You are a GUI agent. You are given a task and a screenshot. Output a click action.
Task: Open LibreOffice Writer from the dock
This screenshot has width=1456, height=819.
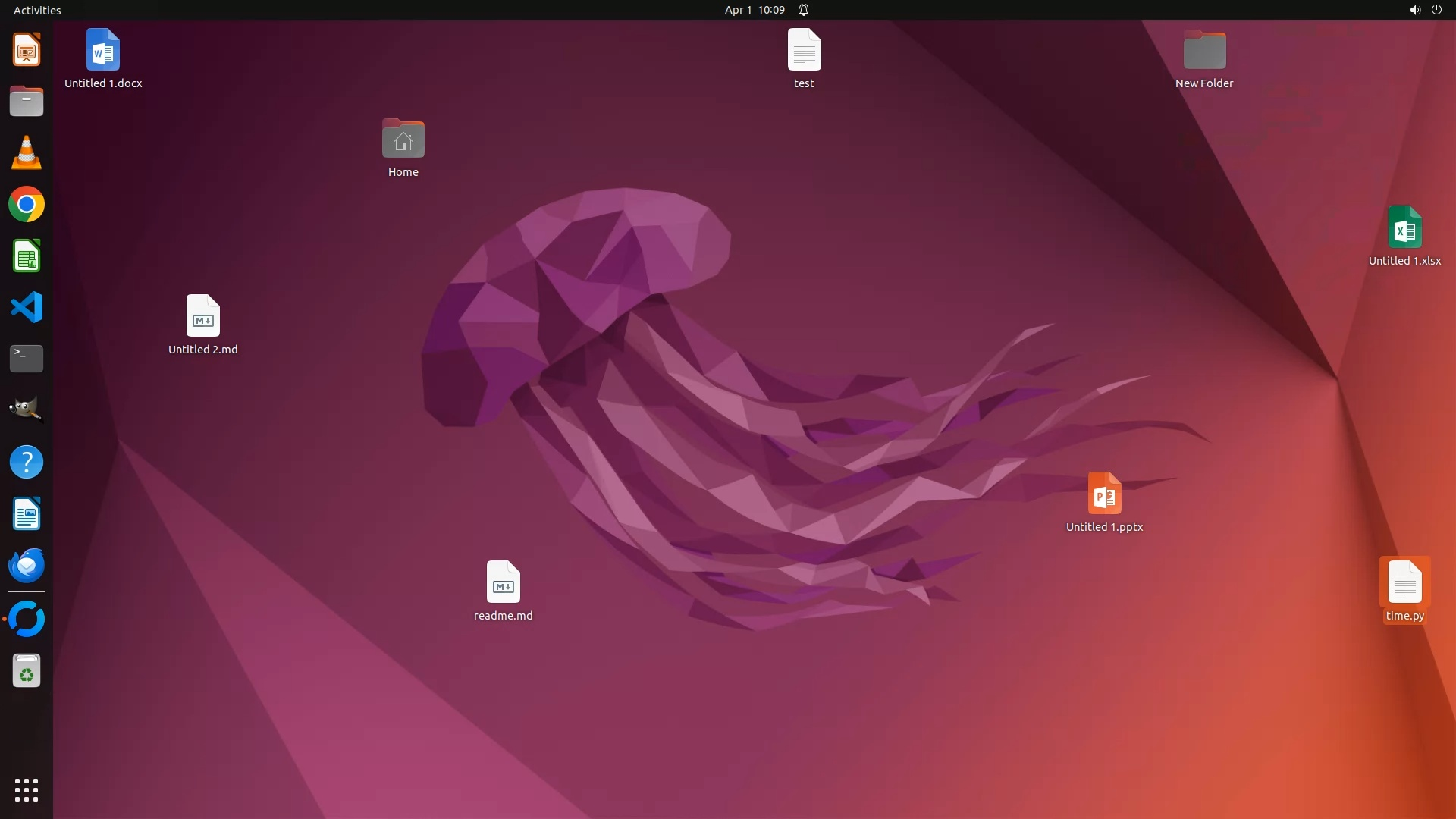point(27,514)
